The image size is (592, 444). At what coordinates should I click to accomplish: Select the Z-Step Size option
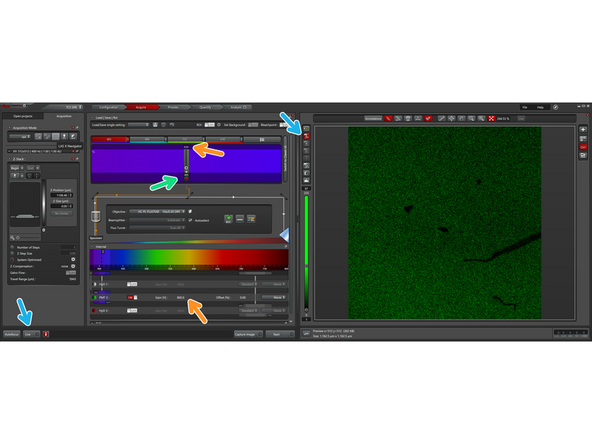[12, 253]
